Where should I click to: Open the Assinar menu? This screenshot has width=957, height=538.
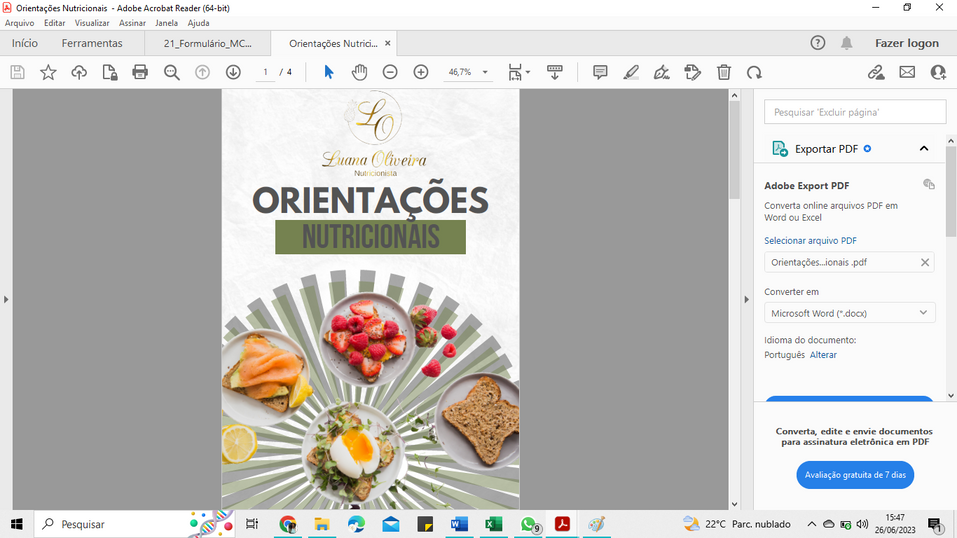pyautogui.click(x=132, y=23)
